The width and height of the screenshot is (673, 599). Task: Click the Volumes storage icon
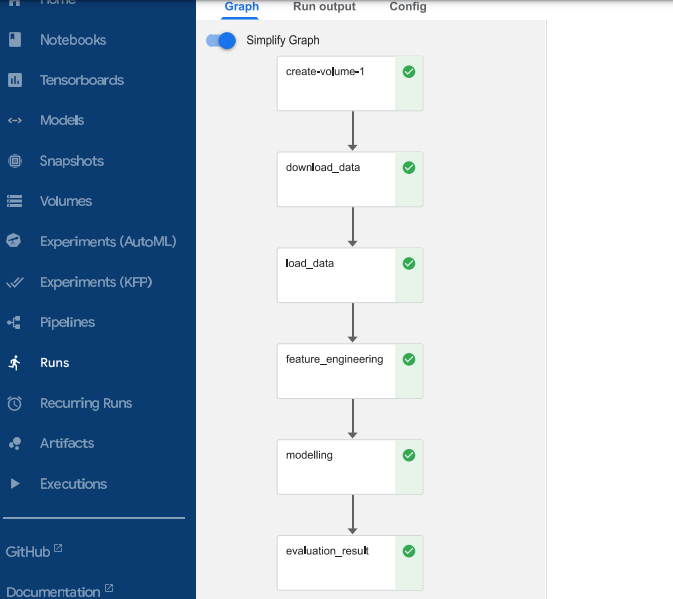pos(15,201)
